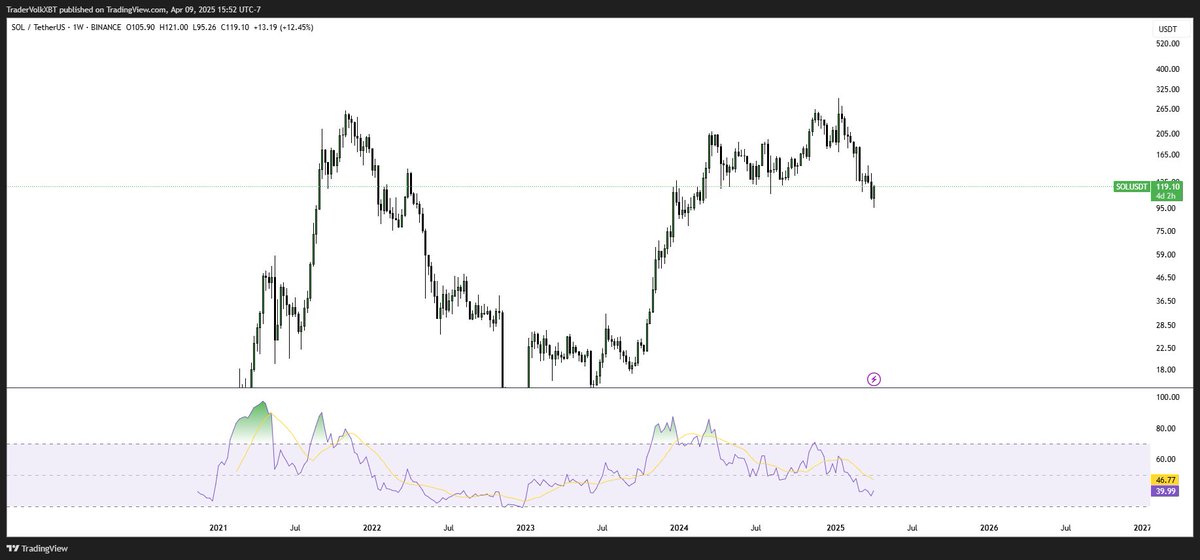The height and width of the screenshot is (560, 1200).
Task: Click the 2025 time axis label
Action: click(835, 526)
